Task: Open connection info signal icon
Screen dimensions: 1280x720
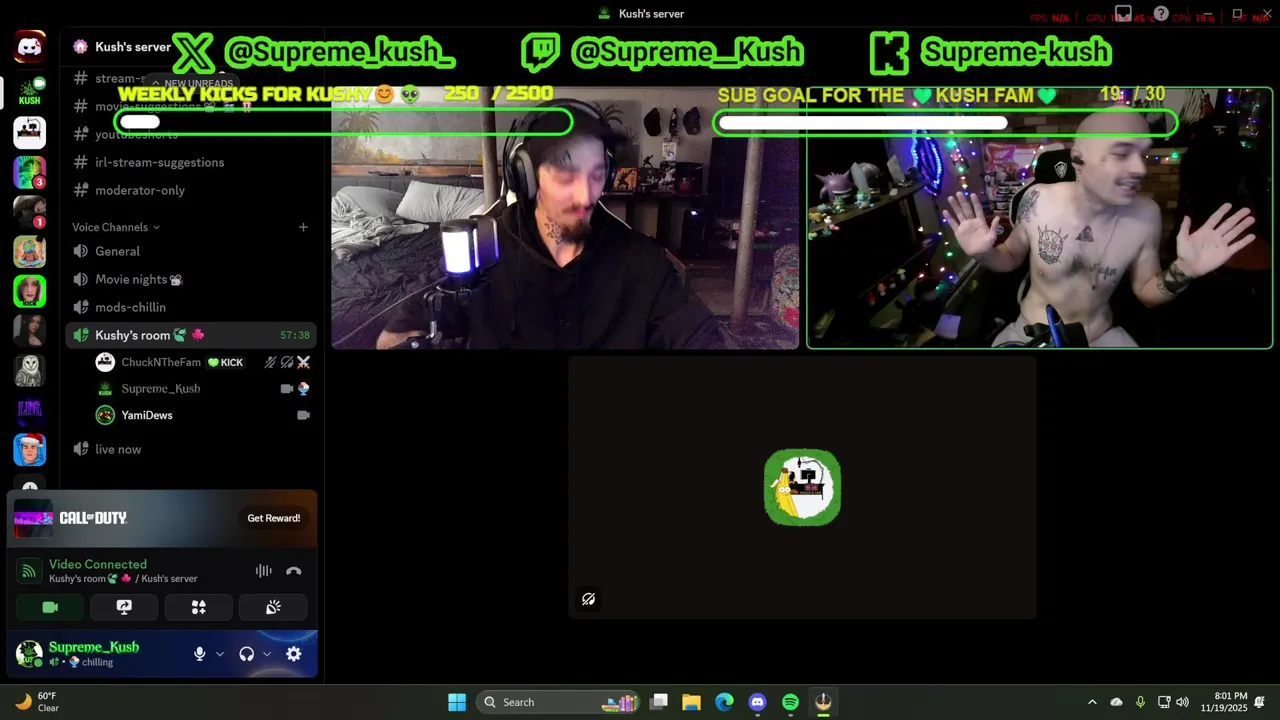Action: tap(29, 571)
